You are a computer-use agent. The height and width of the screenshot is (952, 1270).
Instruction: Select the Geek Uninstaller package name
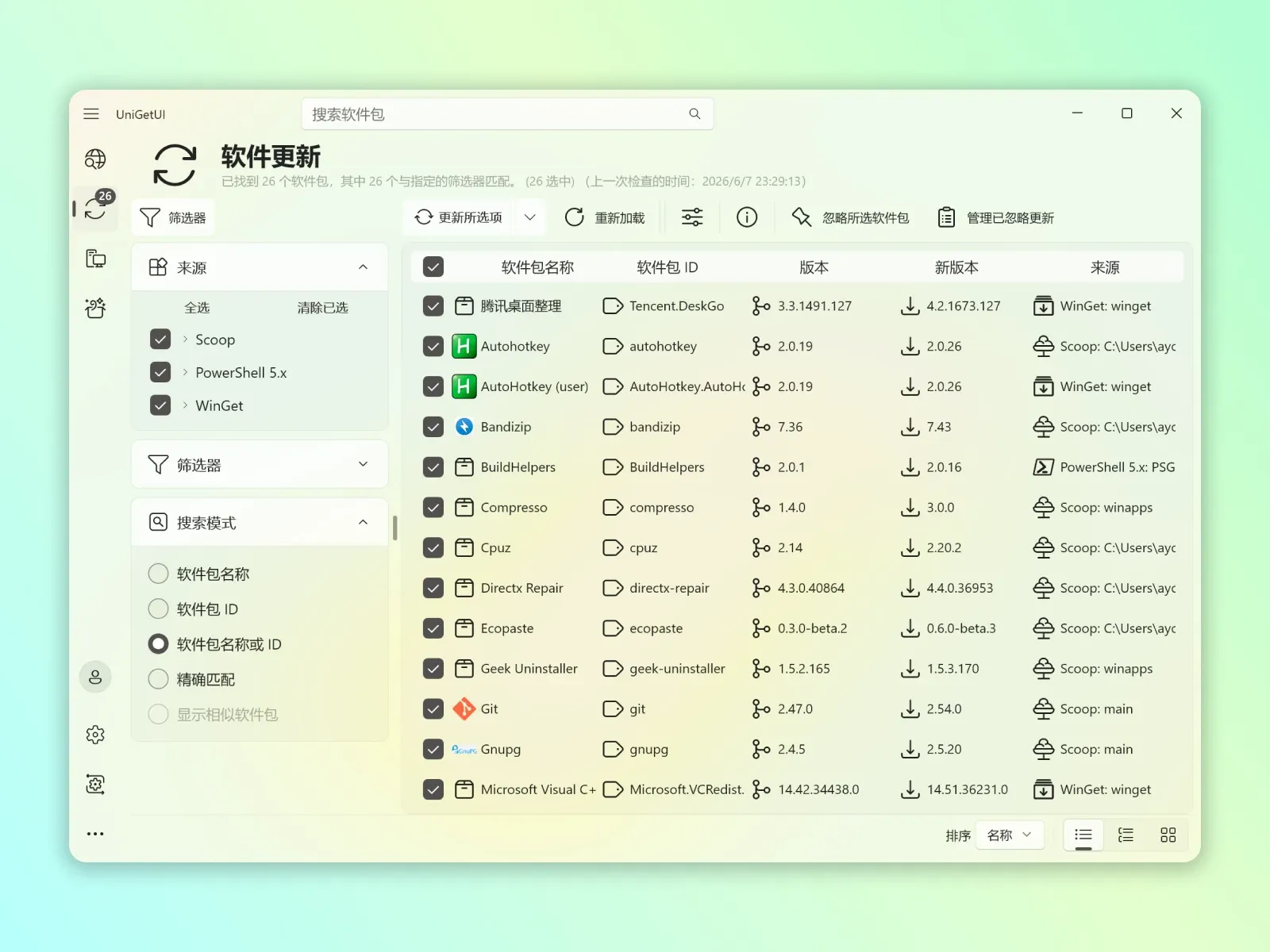[529, 669]
